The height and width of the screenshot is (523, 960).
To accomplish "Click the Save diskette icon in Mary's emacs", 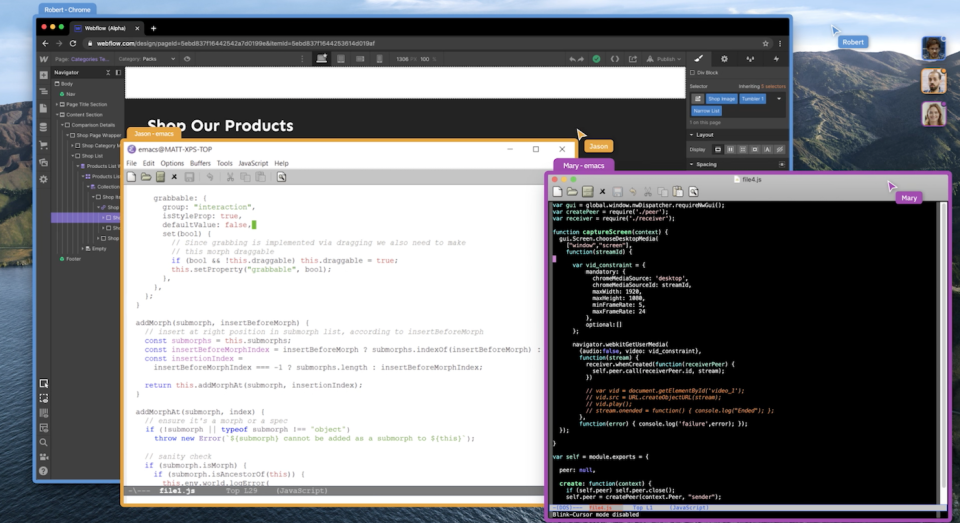I will coord(617,191).
